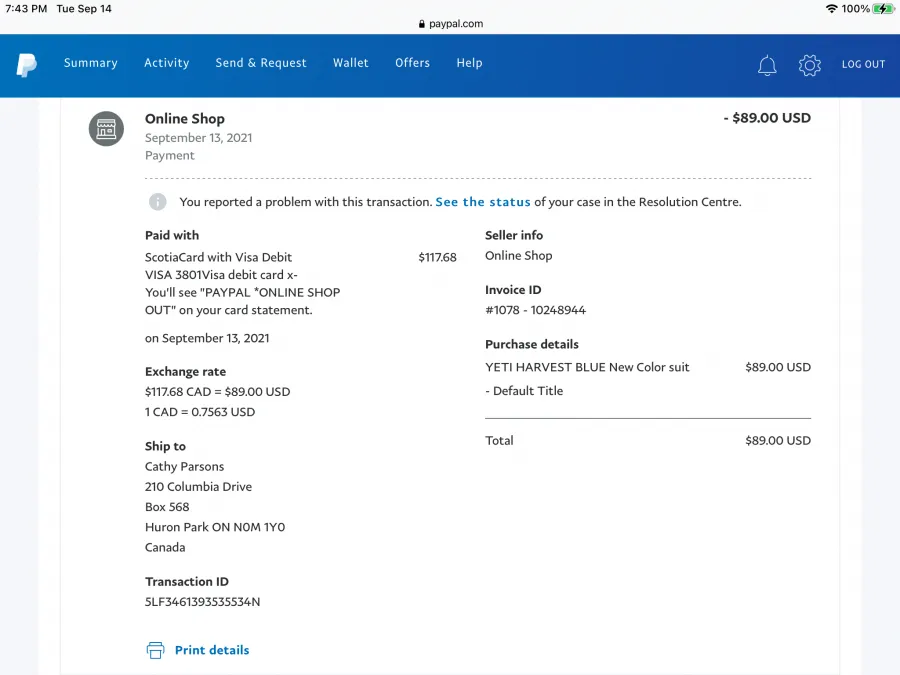
Task: Click the Total row $89.00 USD amount
Action: coord(778,440)
